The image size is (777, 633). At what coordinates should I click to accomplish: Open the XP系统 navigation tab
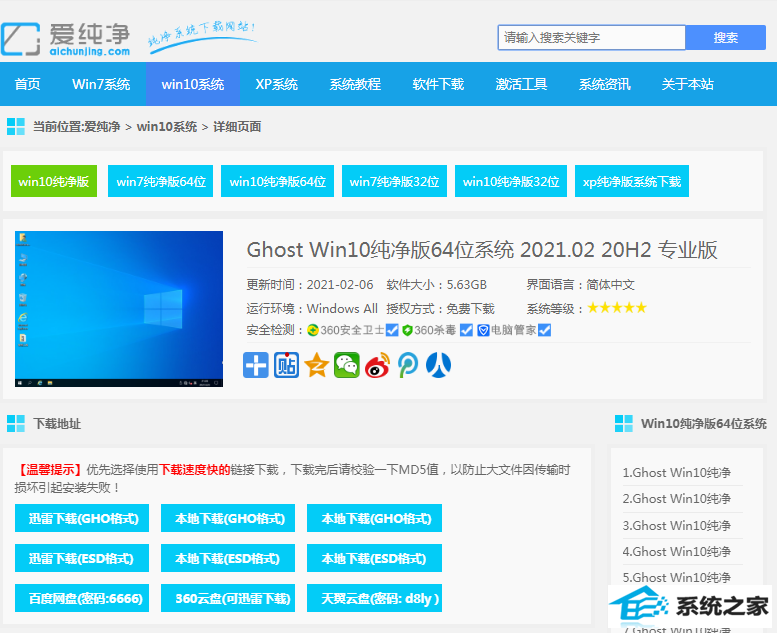click(277, 84)
